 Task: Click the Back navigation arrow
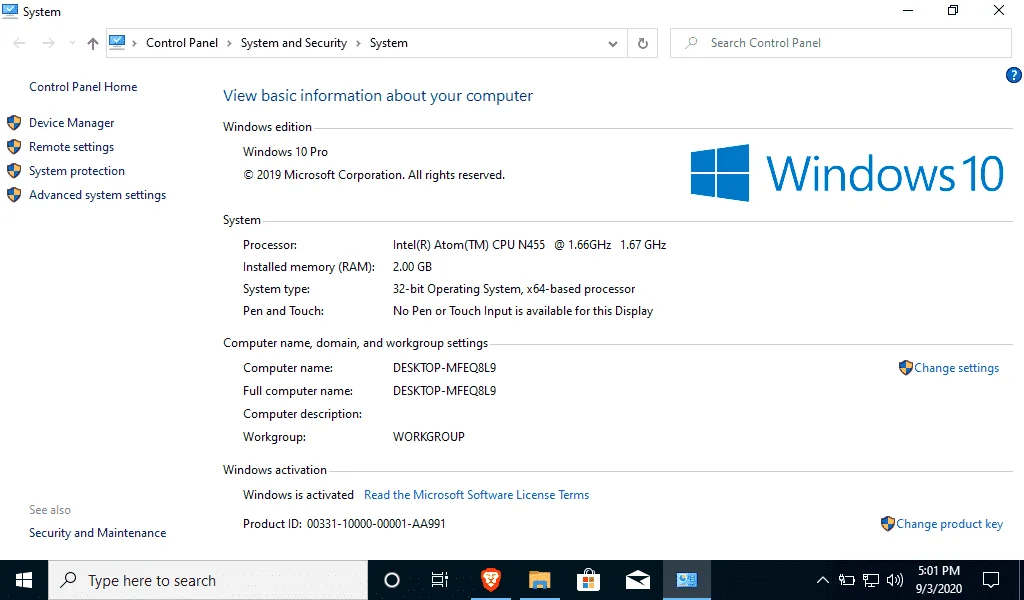pyautogui.click(x=20, y=43)
